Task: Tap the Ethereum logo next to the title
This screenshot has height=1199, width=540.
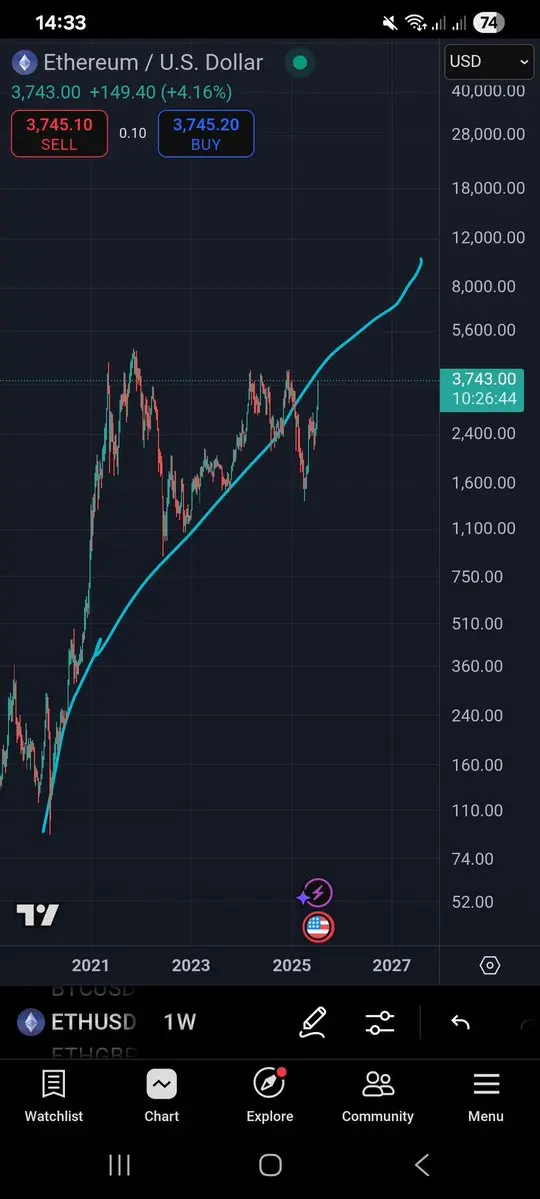Action: [24, 63]
